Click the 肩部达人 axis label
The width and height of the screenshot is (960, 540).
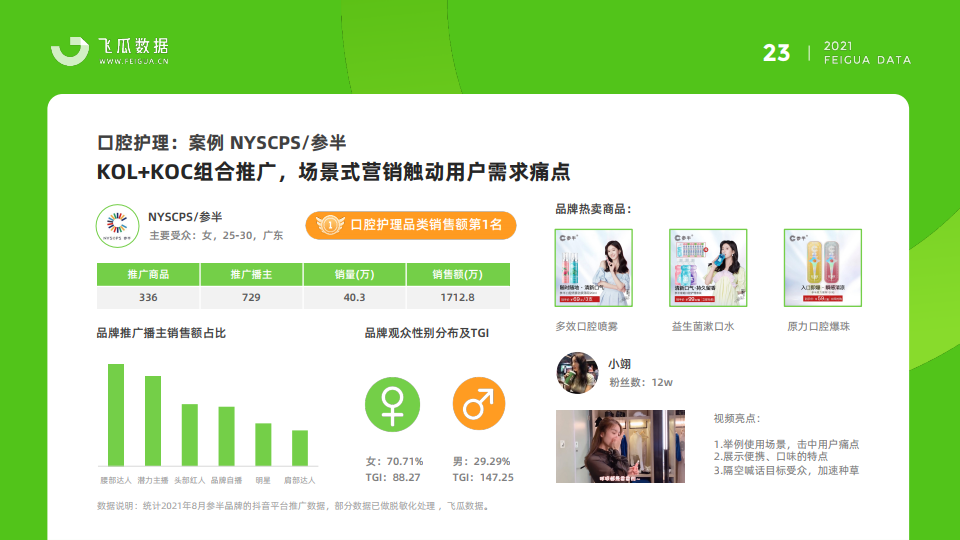(299, 480)
